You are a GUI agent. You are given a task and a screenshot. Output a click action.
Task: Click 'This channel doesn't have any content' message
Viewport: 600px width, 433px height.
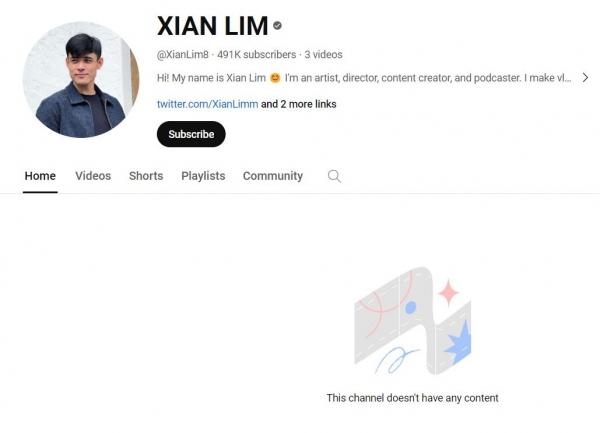[x=412, y=398]
